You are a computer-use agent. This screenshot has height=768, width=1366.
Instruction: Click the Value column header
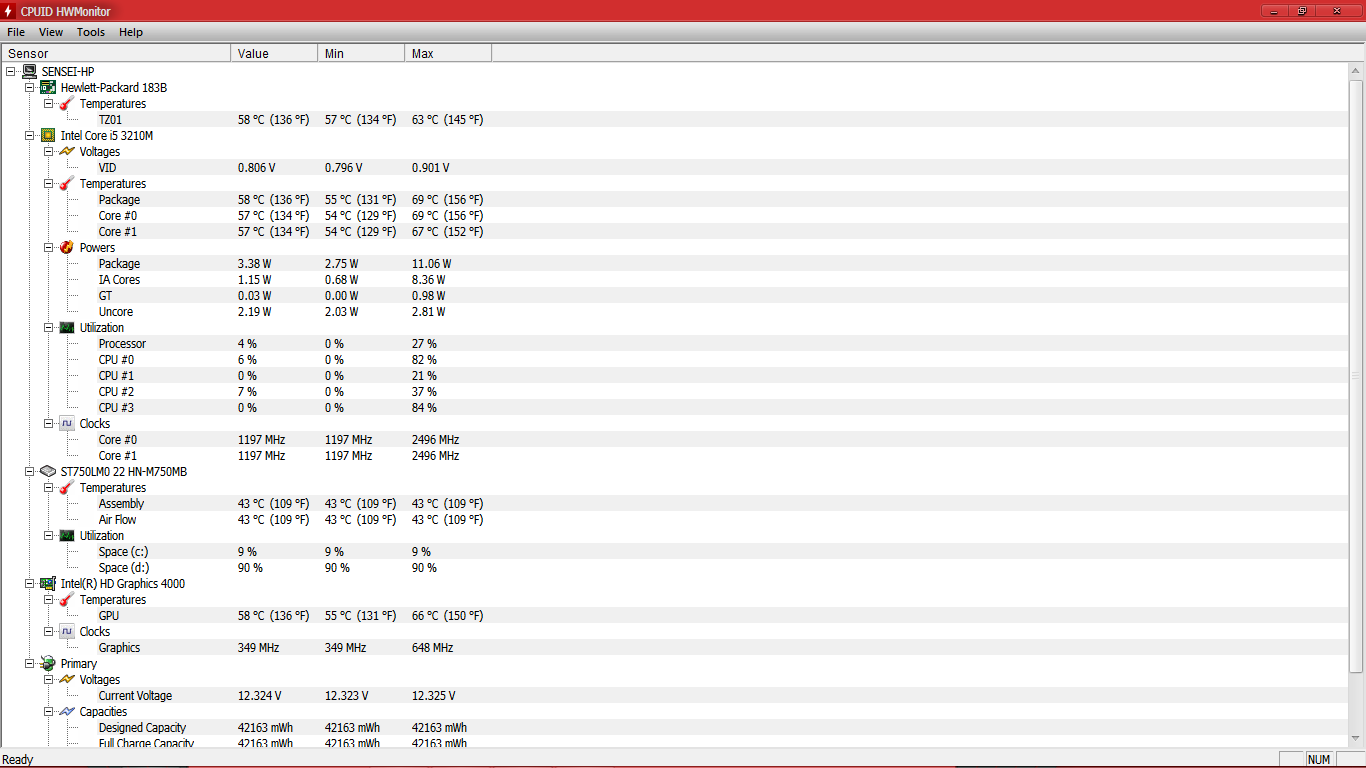(274, 54)
